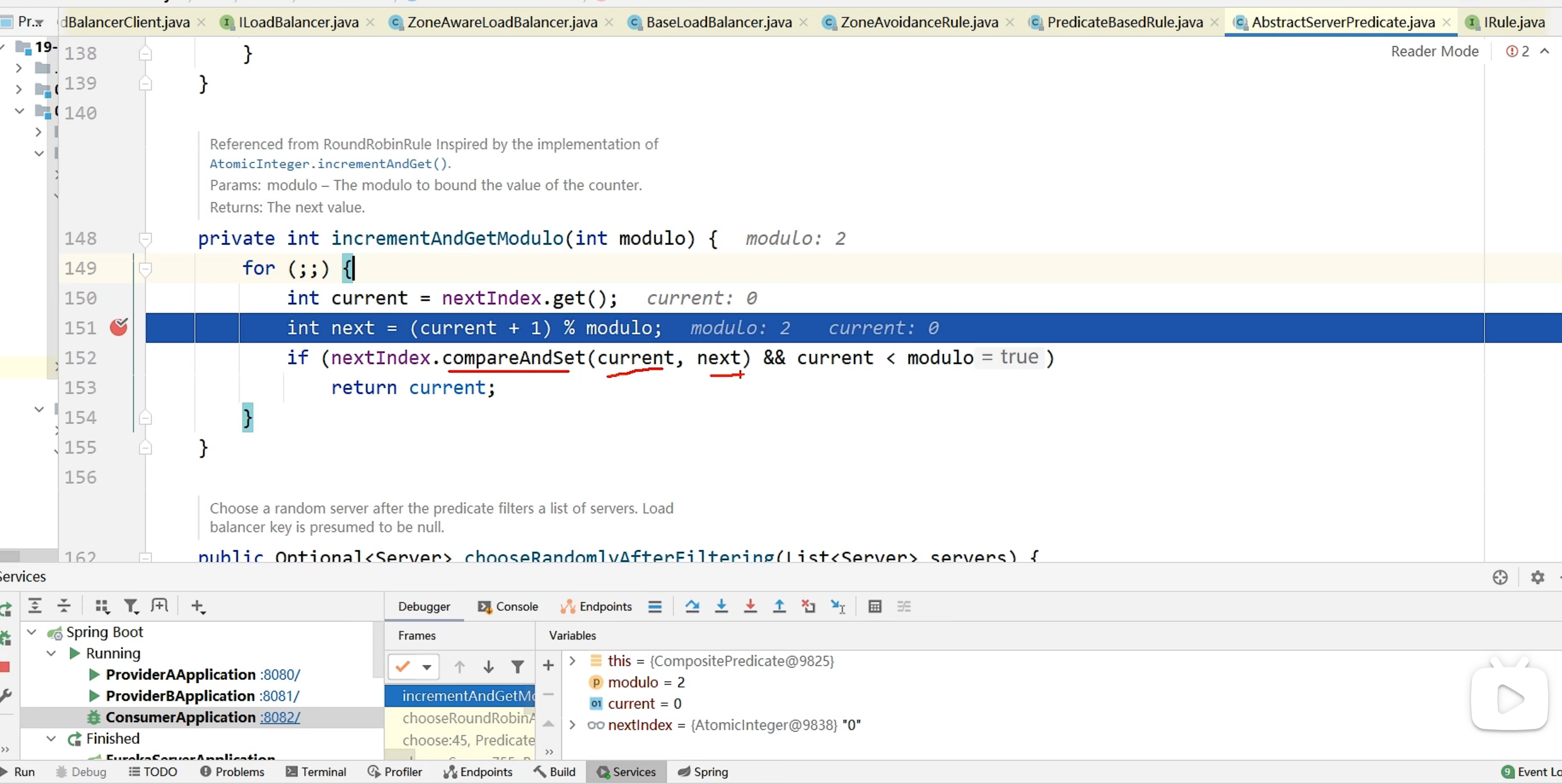This screenshot has height=784, width=1562.
Task: Move to the previous frame up
Action: pos(459,667)
